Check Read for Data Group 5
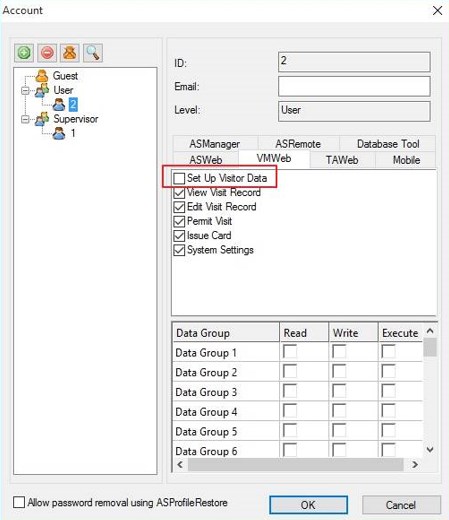Viewport: 449px width, 520px height. [x=289, y=431]
